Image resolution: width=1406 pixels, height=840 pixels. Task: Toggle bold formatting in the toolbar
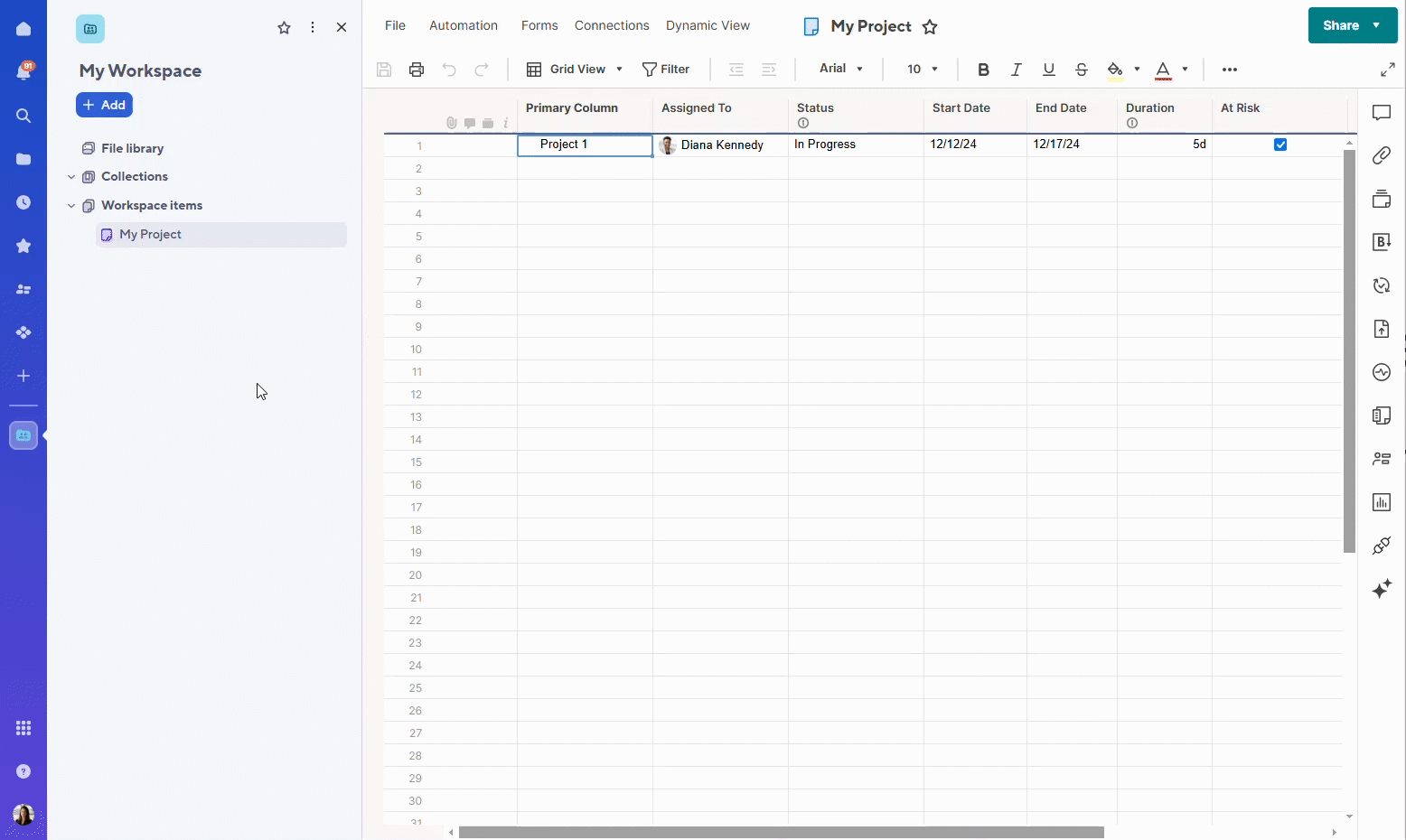click(x=983, y=69)
